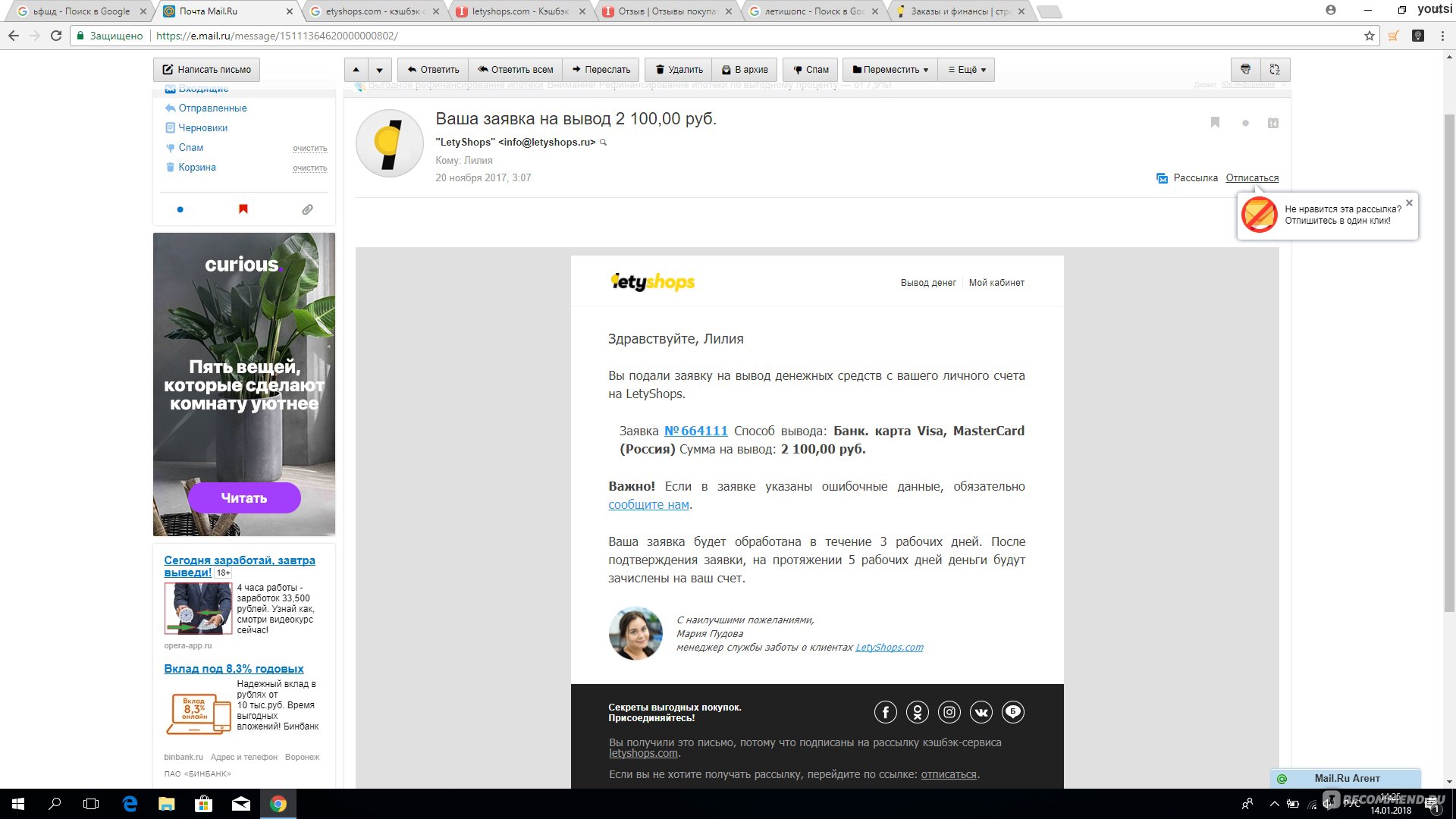Go to next message with down arrow

(x=380, y=70)
